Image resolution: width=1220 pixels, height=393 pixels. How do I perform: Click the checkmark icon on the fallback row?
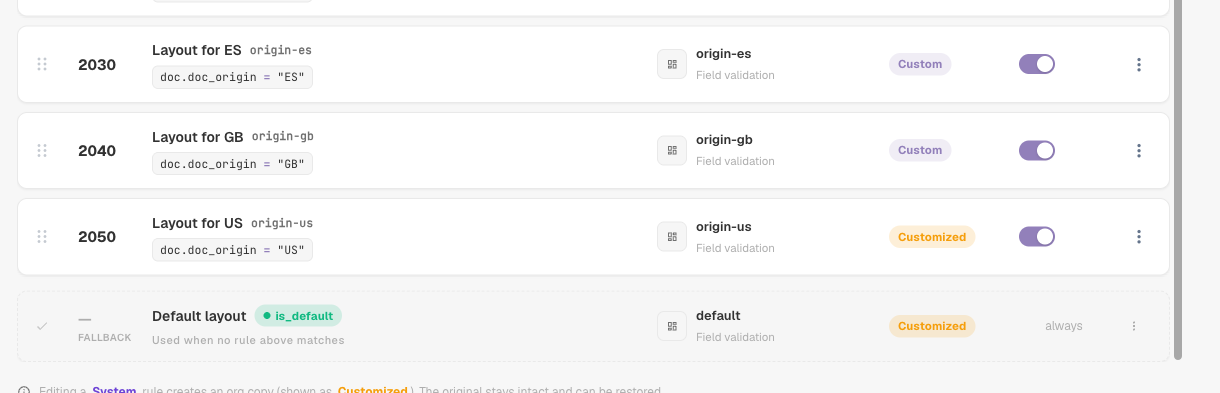click(42, 326)
